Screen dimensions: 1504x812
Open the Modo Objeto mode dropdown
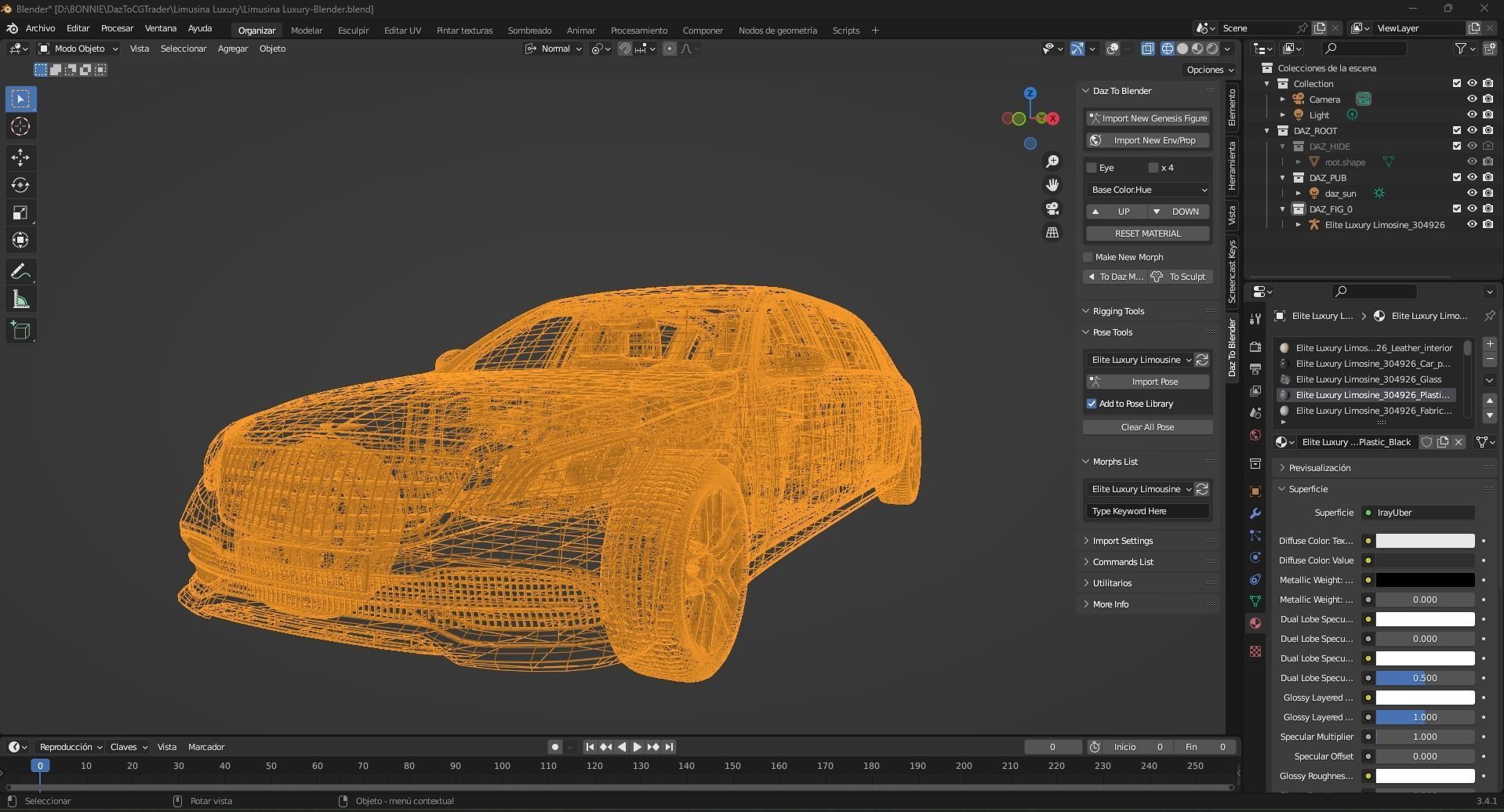click(78, 49)
